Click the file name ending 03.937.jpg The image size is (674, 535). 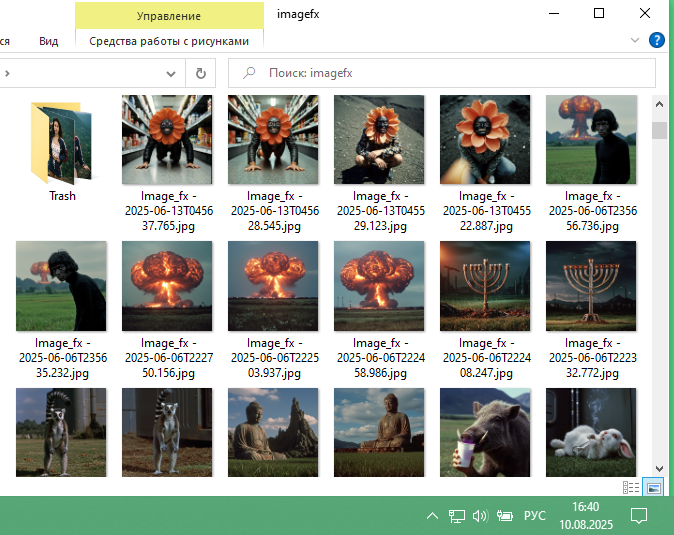(275, 358)
